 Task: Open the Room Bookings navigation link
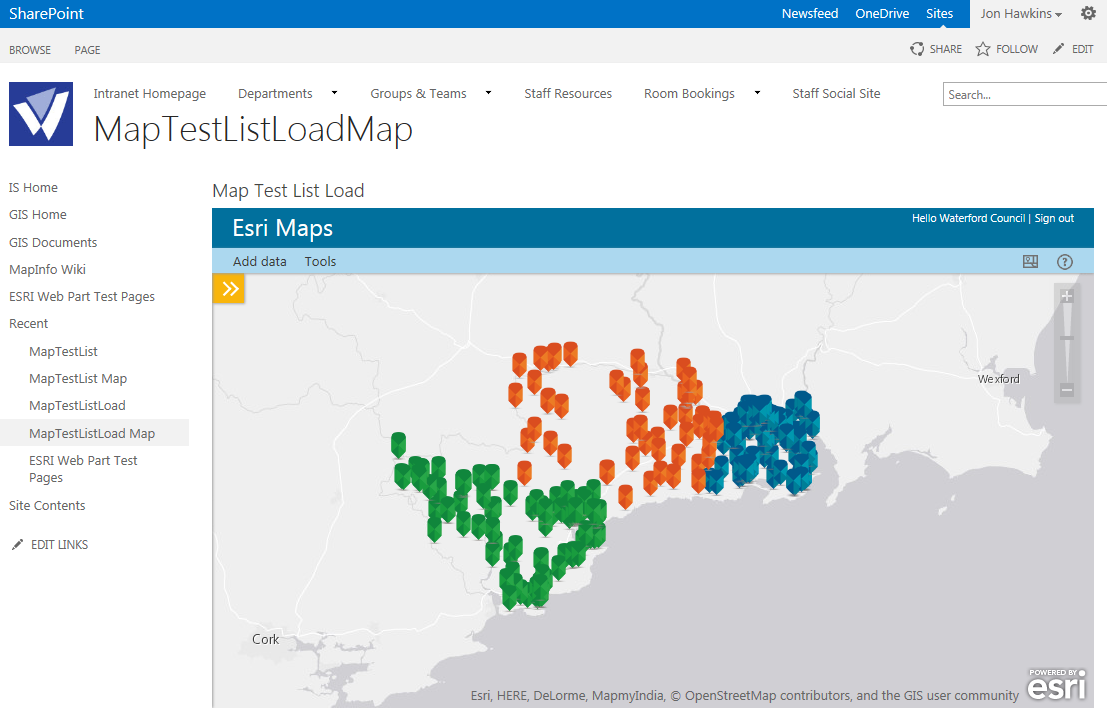[689, 94]
